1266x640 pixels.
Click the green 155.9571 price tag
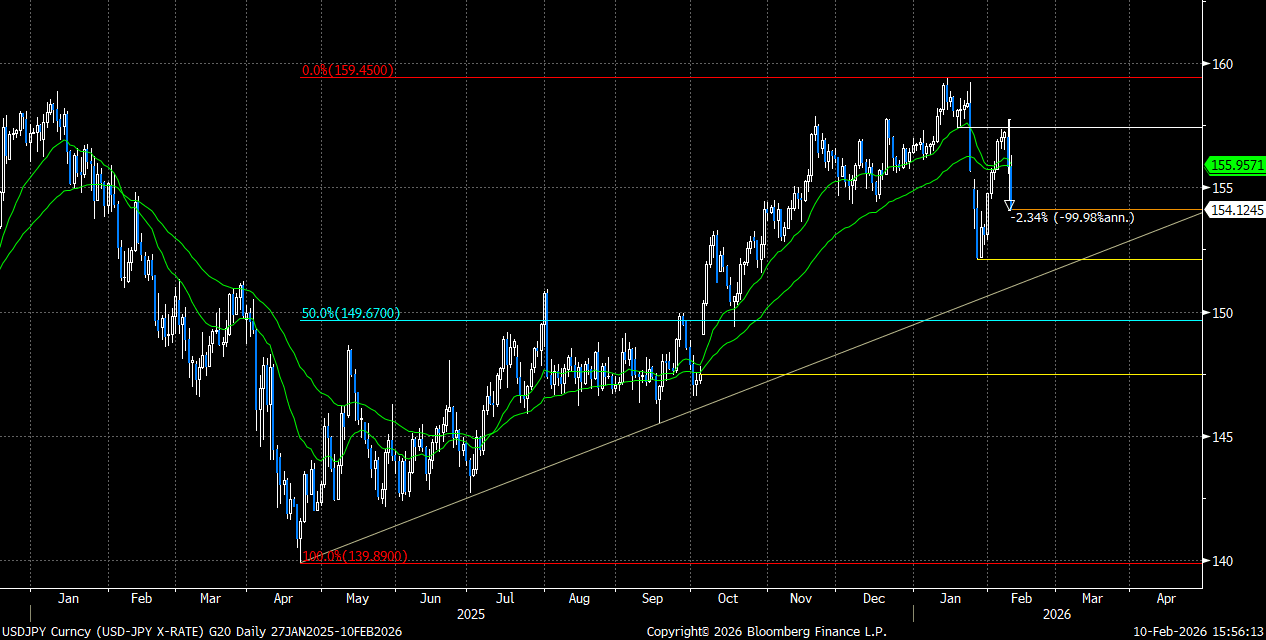(1236, 165)
